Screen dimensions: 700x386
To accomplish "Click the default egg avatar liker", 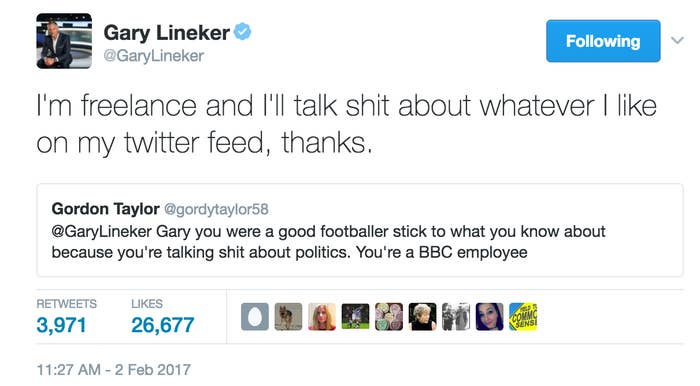I will [x=255, y=317].
